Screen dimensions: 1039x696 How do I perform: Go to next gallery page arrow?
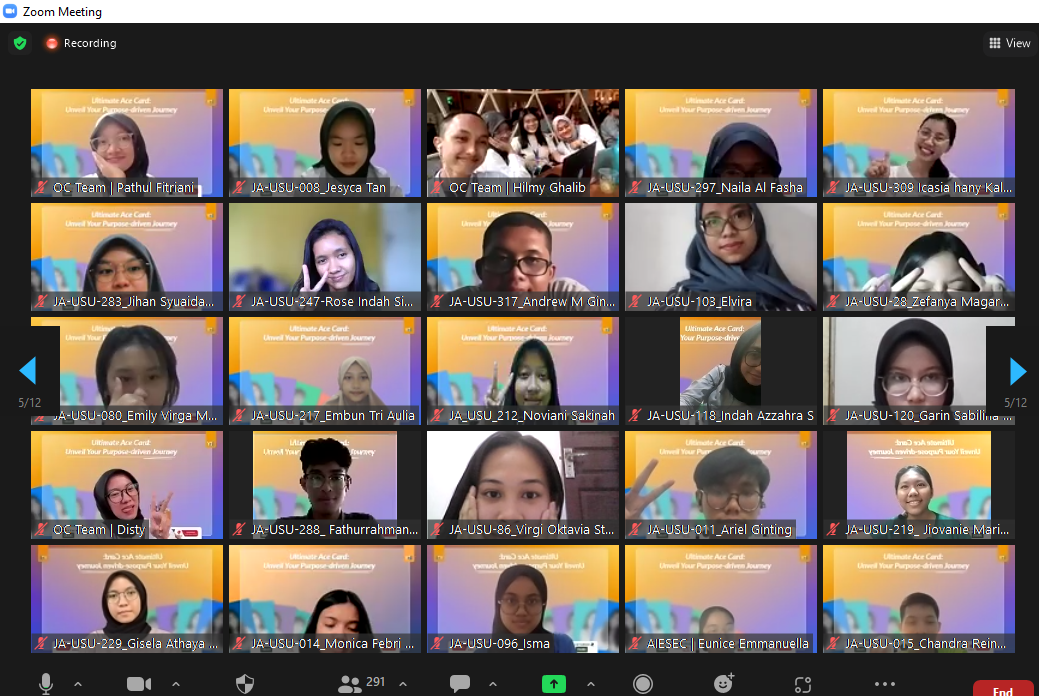1017,371
